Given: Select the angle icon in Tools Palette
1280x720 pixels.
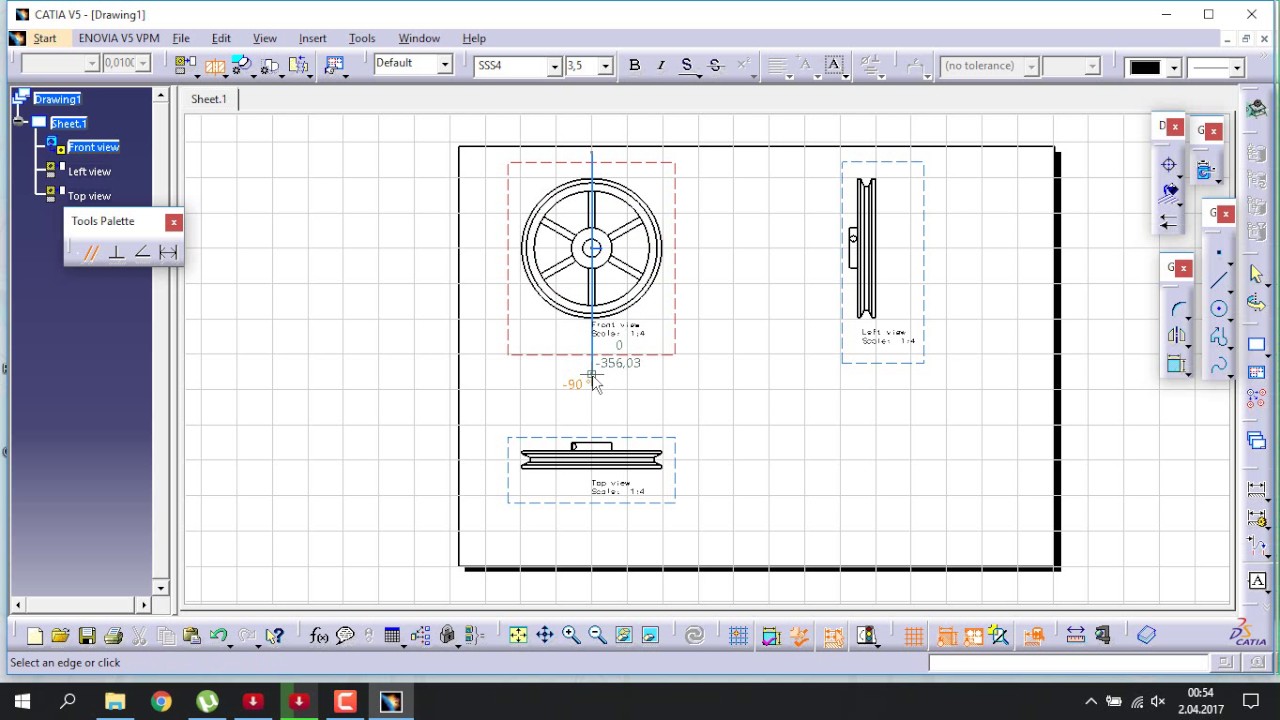Looking at the screenshot, I should (142, 253).
